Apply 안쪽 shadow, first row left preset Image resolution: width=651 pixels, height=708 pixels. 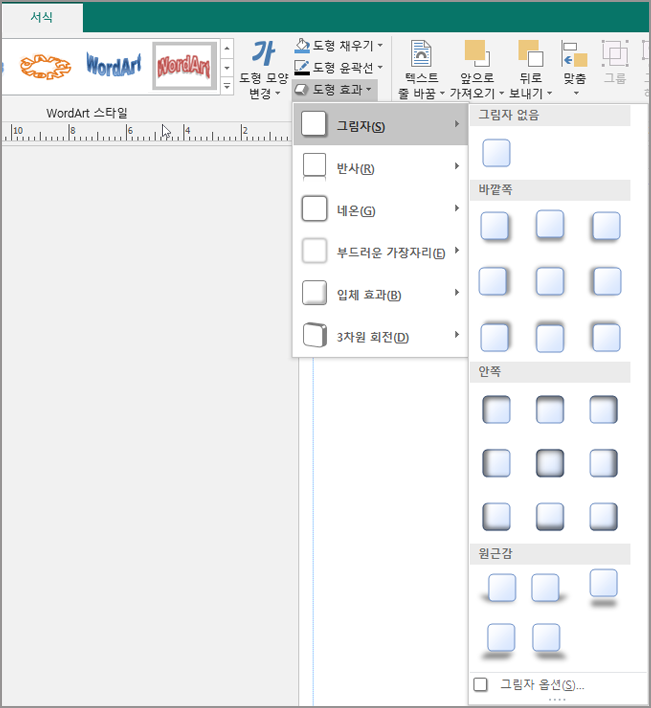(x=496, y=410)
